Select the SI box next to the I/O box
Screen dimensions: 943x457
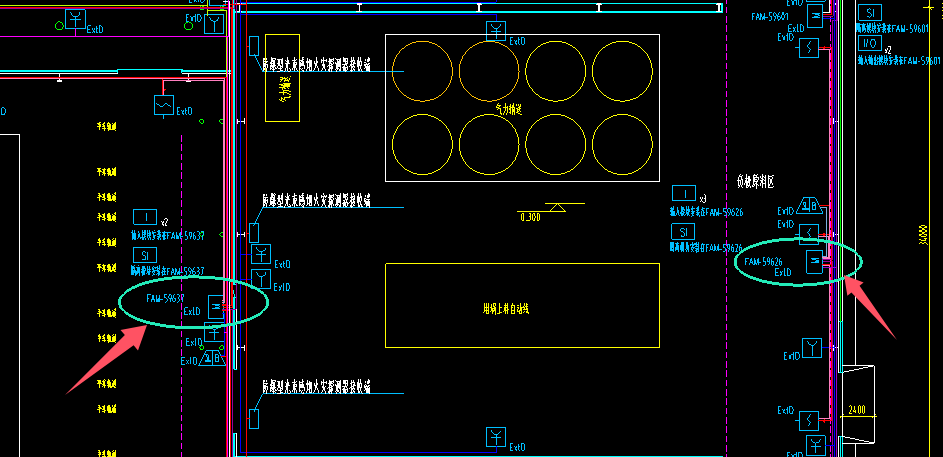(869, 13)
